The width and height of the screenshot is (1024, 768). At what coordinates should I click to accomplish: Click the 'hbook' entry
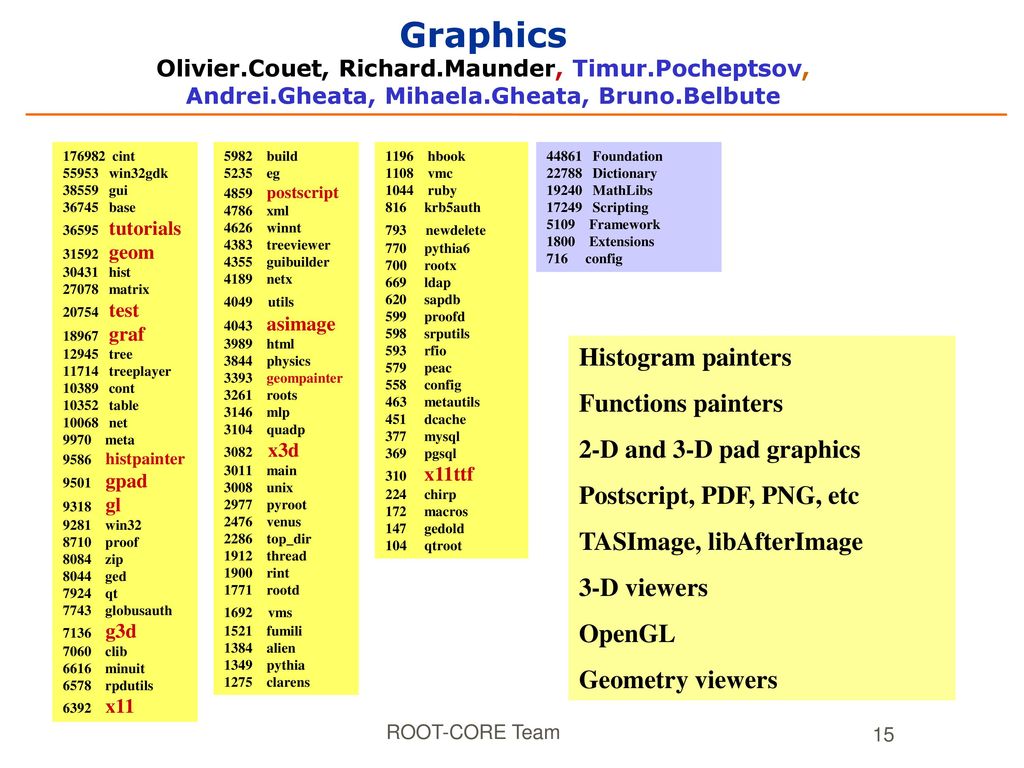447,156
